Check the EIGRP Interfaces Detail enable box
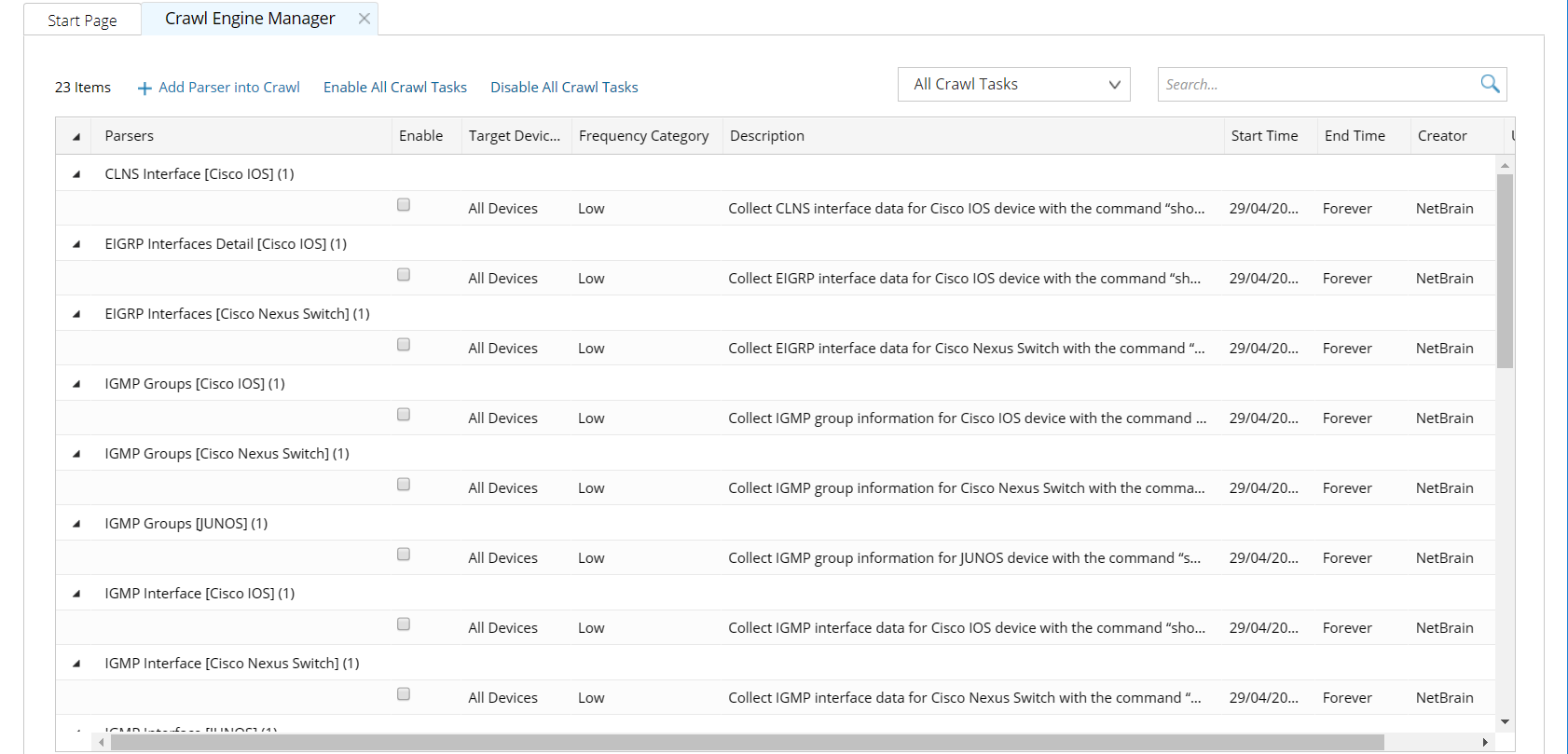Image resolution: width=1568 pixels, height=754 pixels. coord(404,275)
